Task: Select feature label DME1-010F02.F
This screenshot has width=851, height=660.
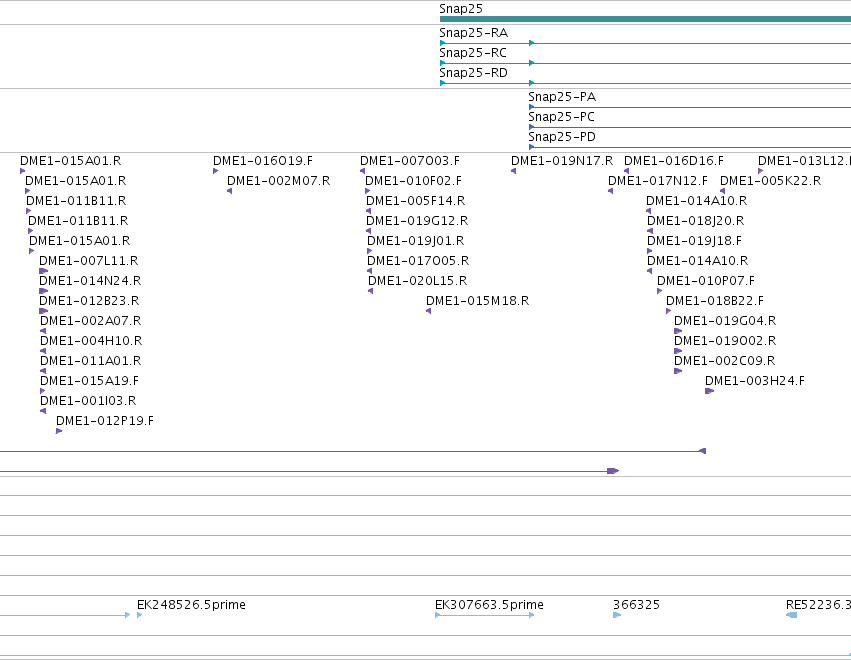Action: [413, 181]
